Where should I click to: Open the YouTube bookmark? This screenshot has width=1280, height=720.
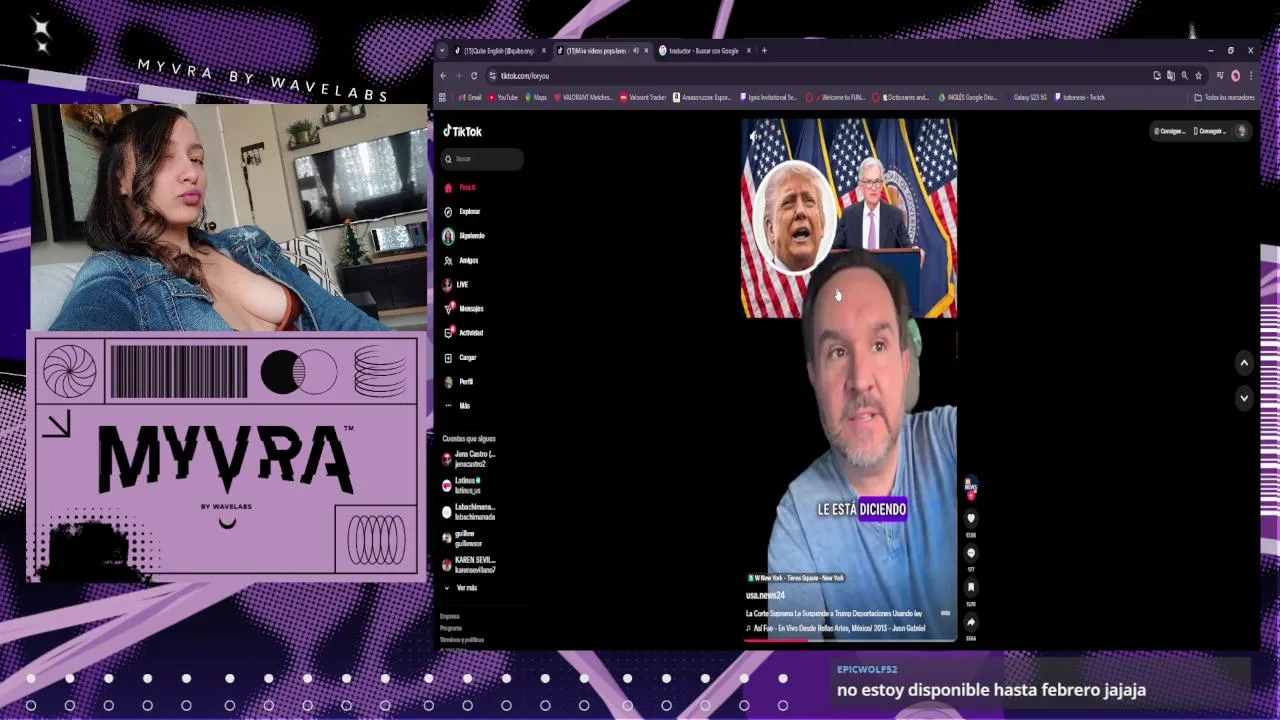click(503, 98)
